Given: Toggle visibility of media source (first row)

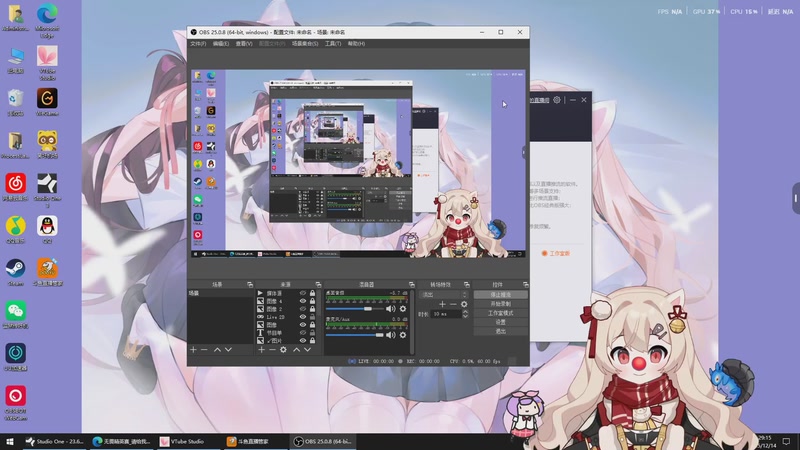Looking at the screenshot, I should click(303, 293).
